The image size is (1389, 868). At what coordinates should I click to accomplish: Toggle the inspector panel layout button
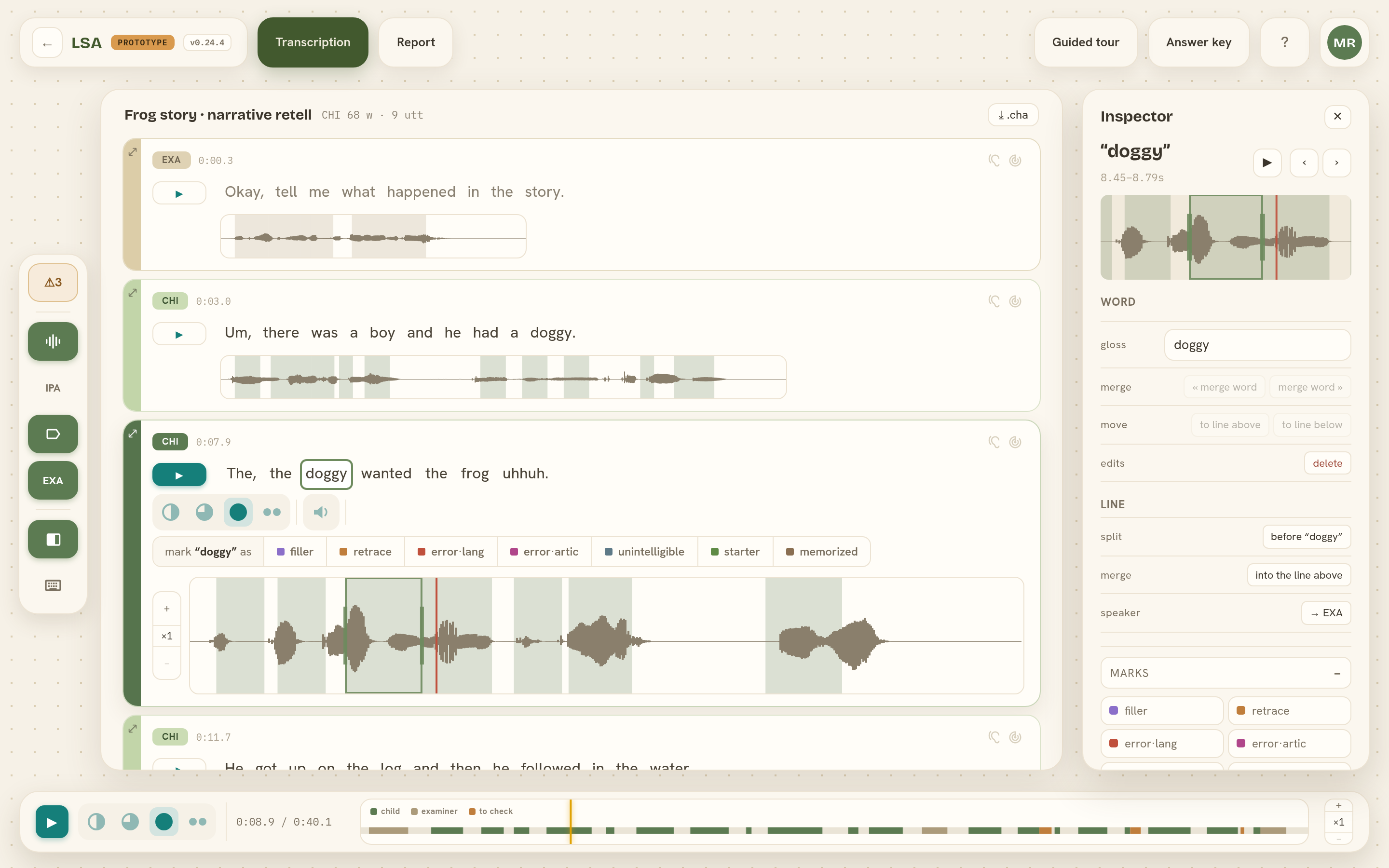pyautogui.click(x=53, y=539)
